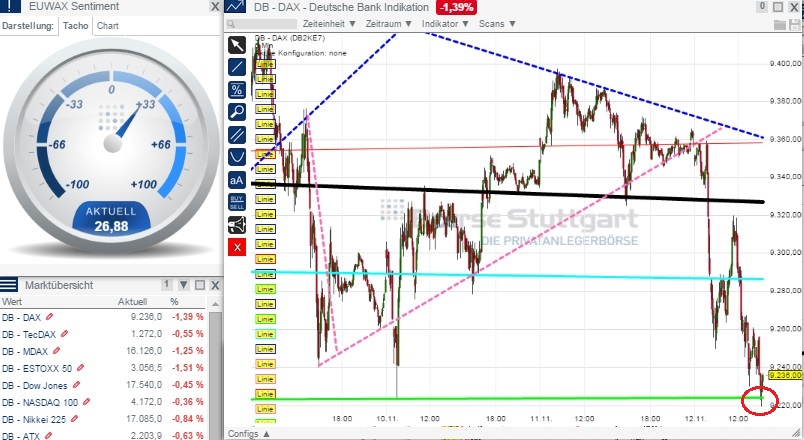Open the Marktübersicht down-arrow menu
Screen dimensions: 804x440
(x=184, y=285)
